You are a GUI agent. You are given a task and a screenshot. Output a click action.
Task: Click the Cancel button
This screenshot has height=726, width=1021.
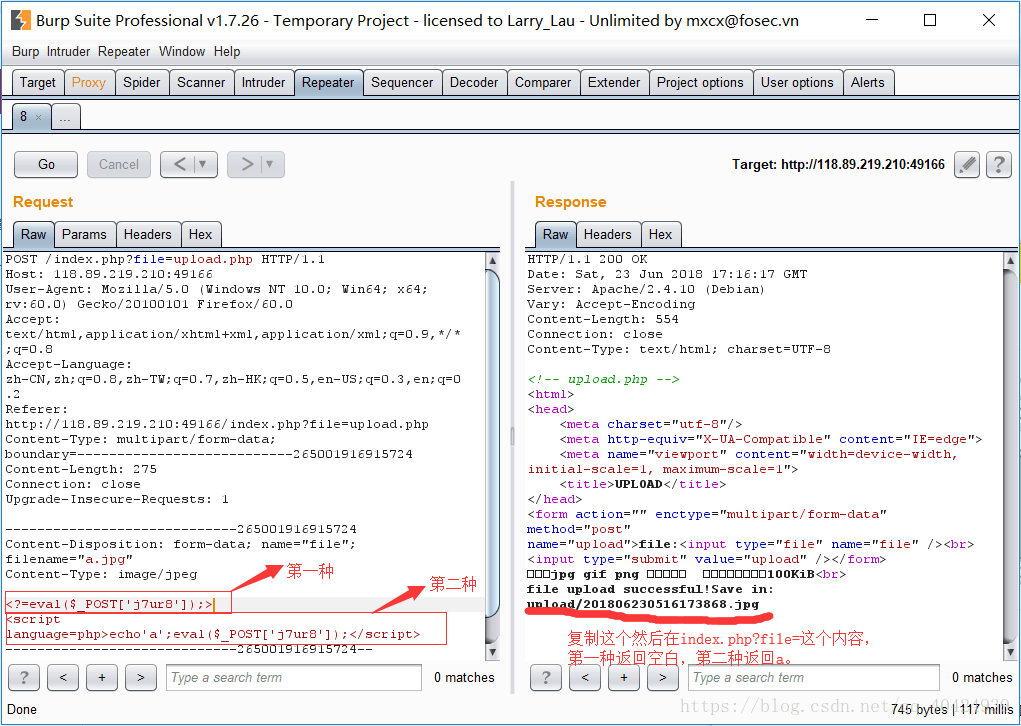point(119,164)
